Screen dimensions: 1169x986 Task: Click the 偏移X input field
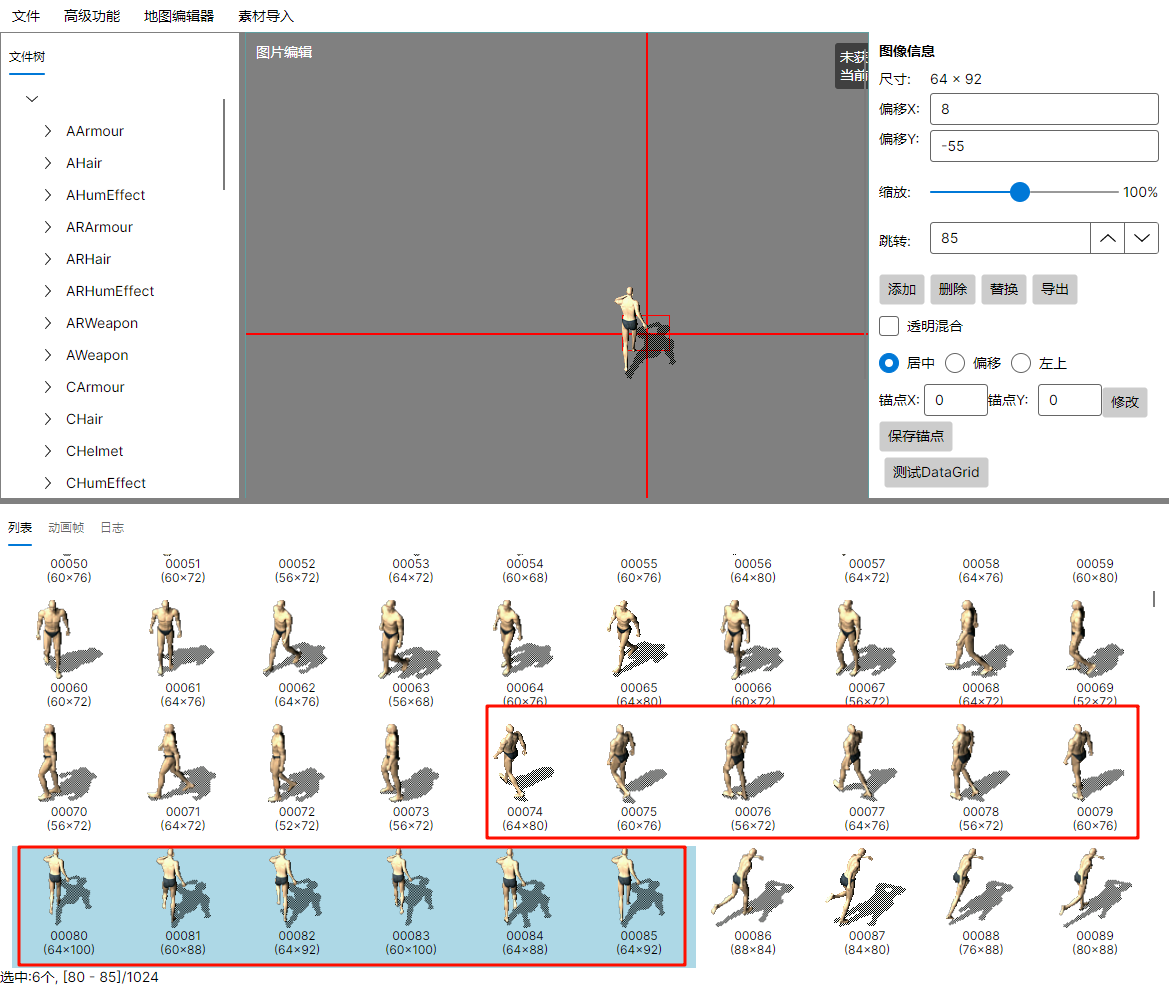1043,109
